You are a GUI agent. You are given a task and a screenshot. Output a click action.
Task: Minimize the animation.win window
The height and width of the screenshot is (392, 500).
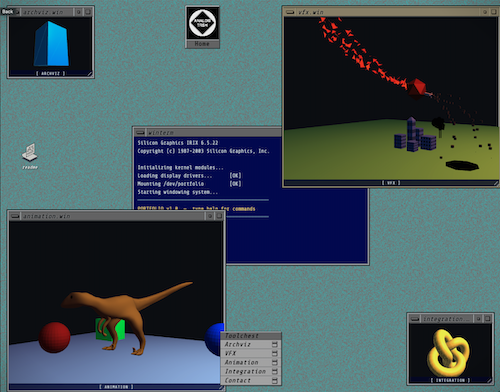[210, 216]
